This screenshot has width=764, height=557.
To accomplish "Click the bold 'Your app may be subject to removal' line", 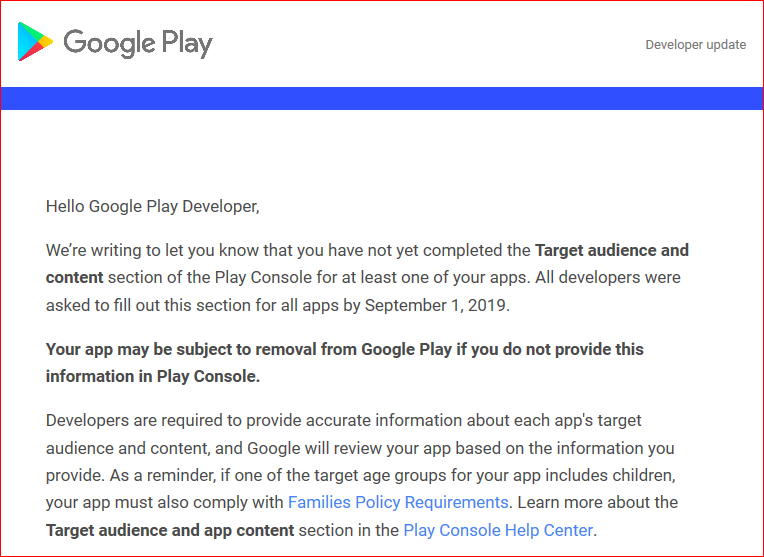I will (x=344, y=349).
